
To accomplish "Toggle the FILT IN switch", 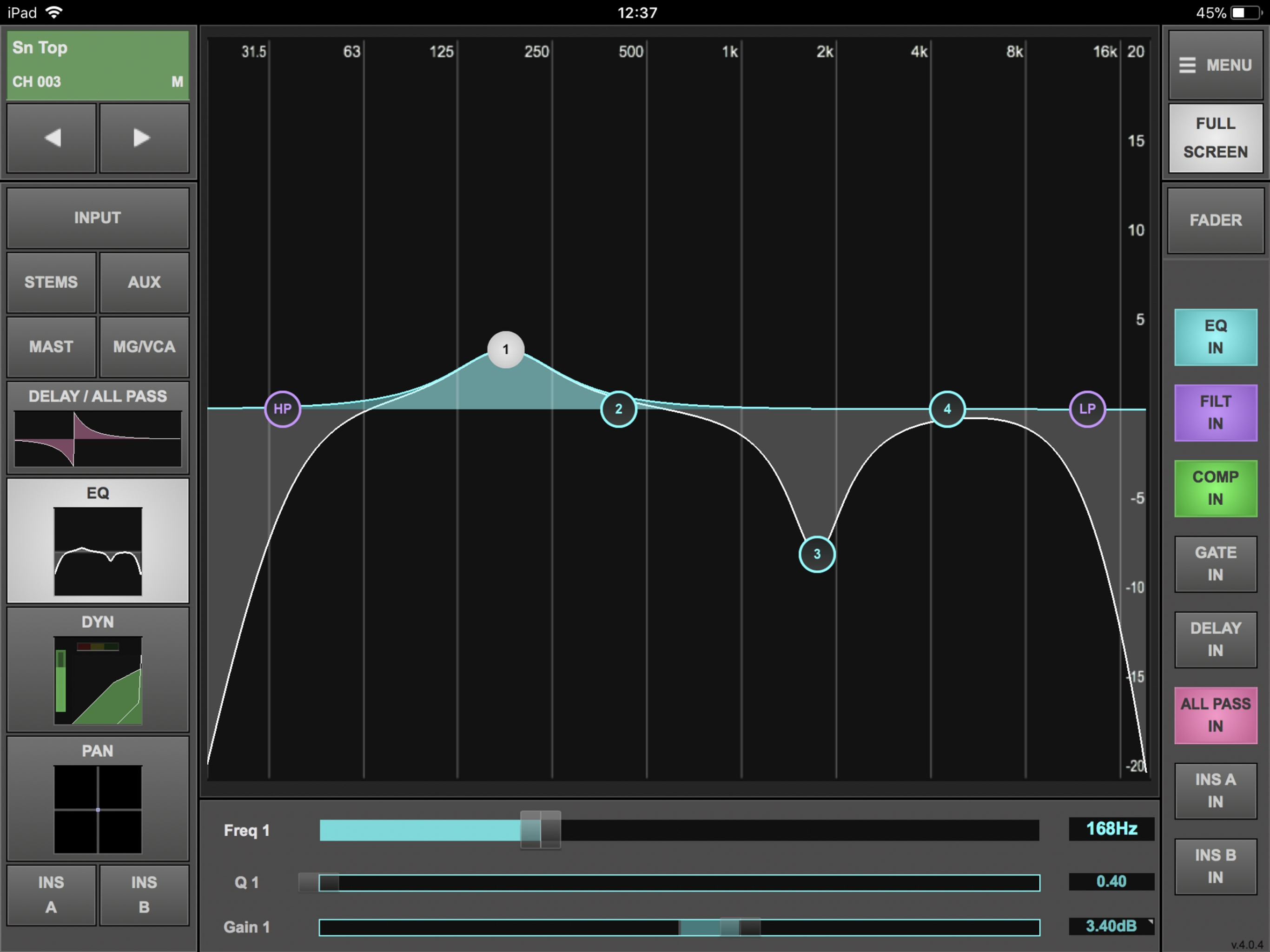I will [x=1215, y=412].
